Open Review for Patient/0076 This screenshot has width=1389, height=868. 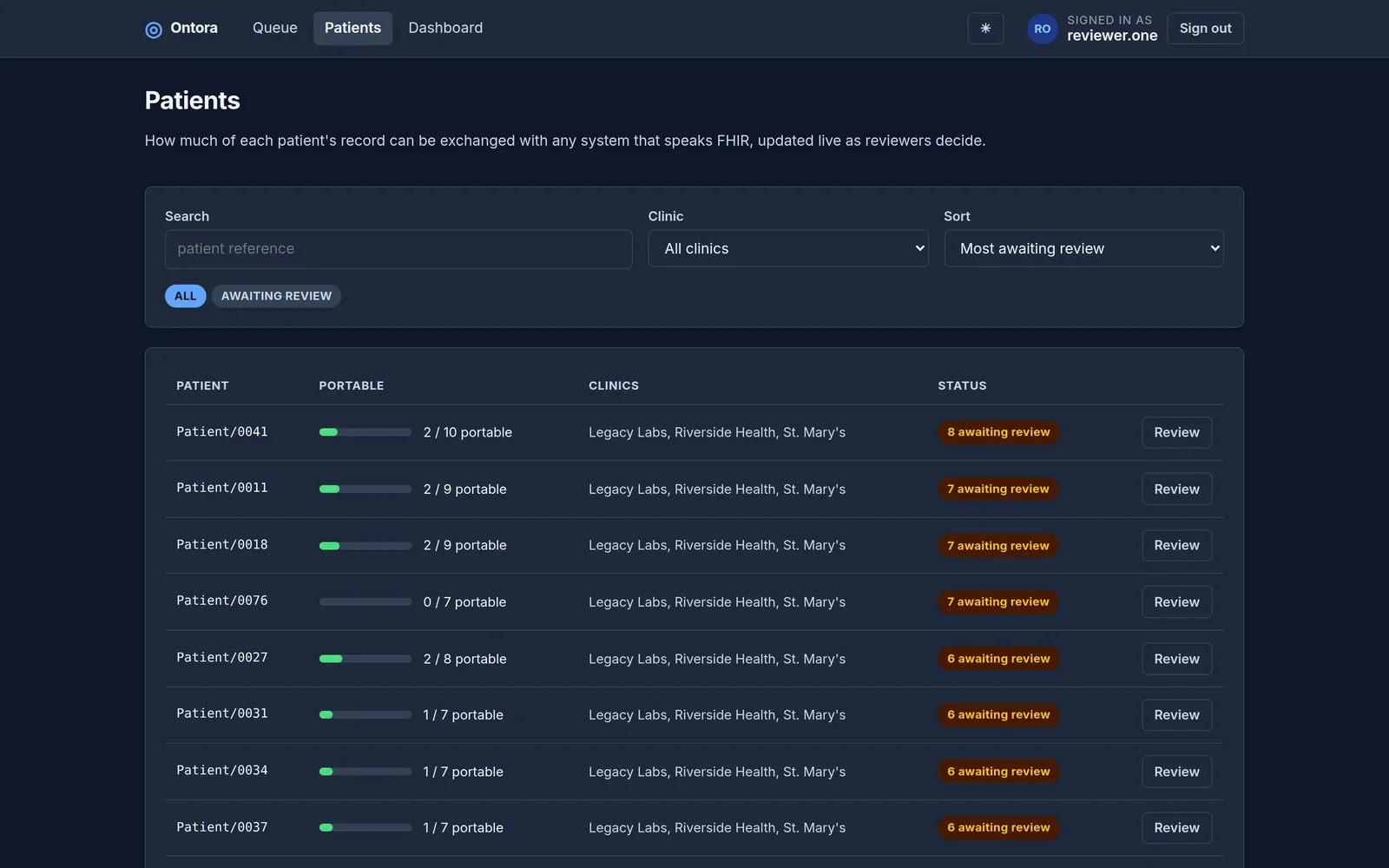pos(1176,602)
